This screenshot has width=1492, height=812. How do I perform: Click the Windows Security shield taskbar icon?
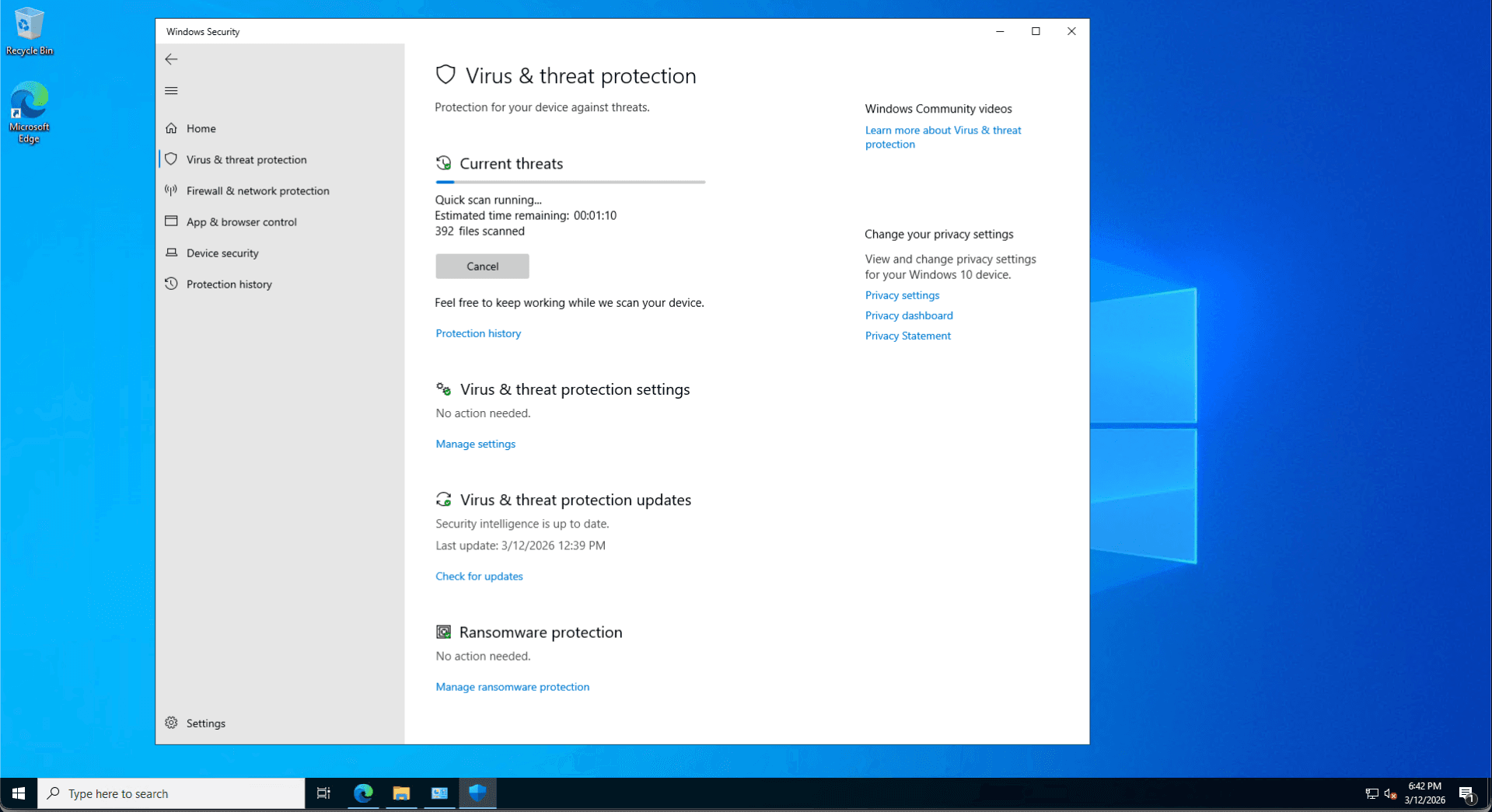(x=477, y=793)
